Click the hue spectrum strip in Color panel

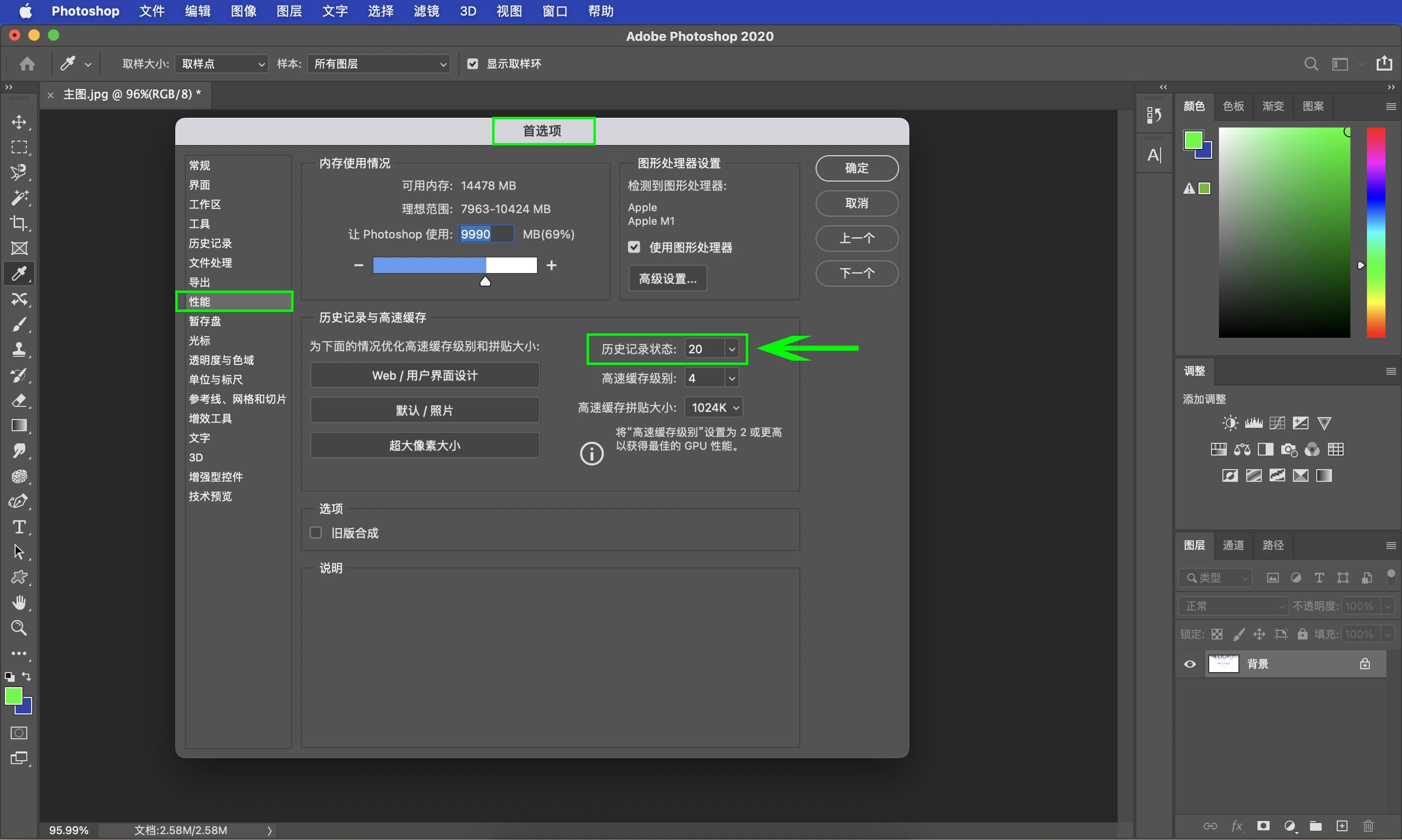pos(1376,233)
